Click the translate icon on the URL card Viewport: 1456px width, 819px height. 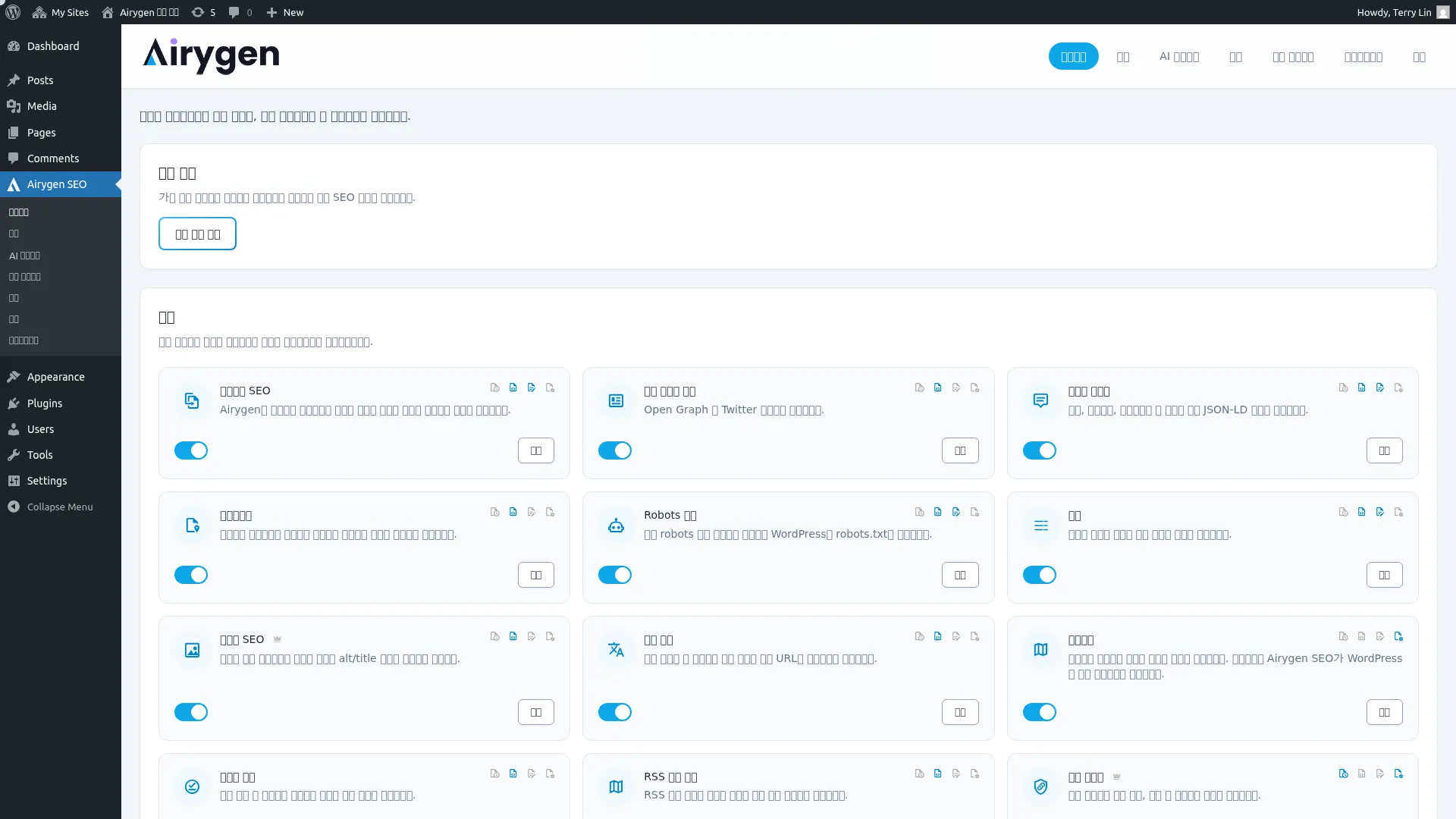coord(616,650)
